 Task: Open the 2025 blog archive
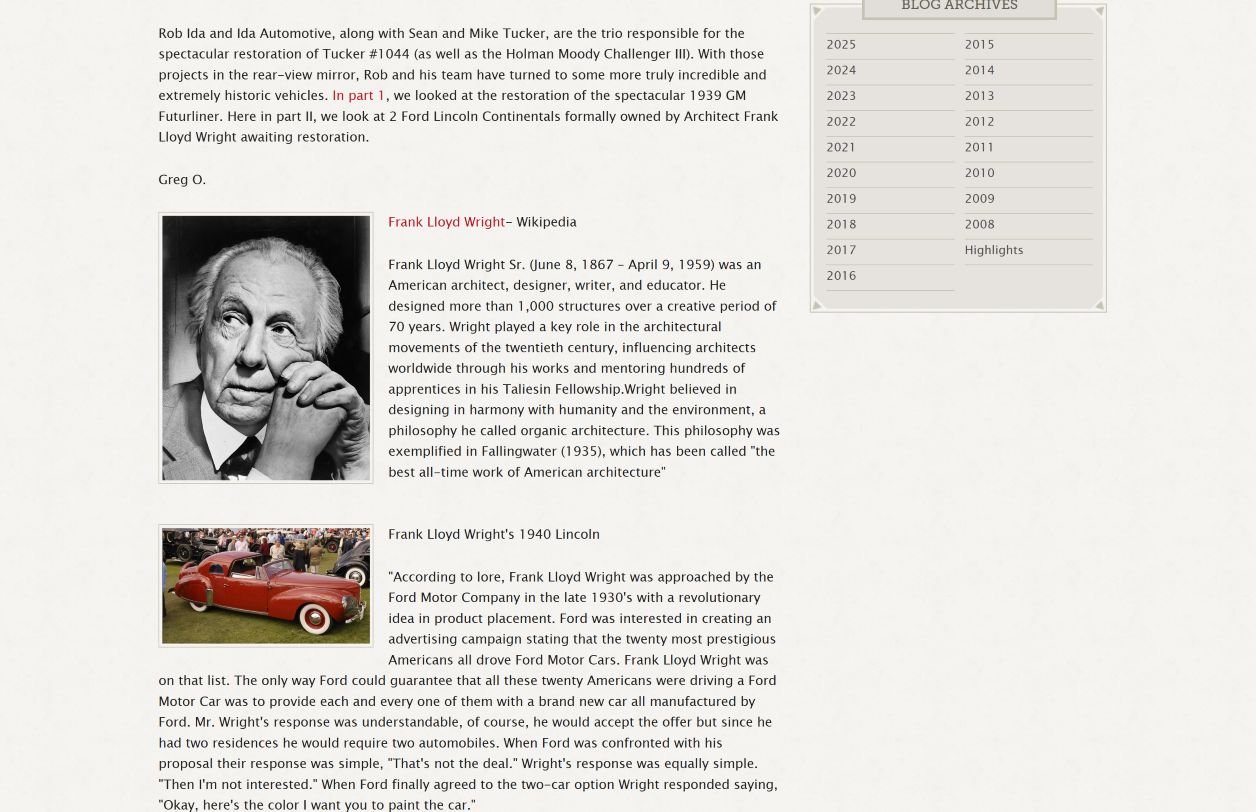[841, 45]
